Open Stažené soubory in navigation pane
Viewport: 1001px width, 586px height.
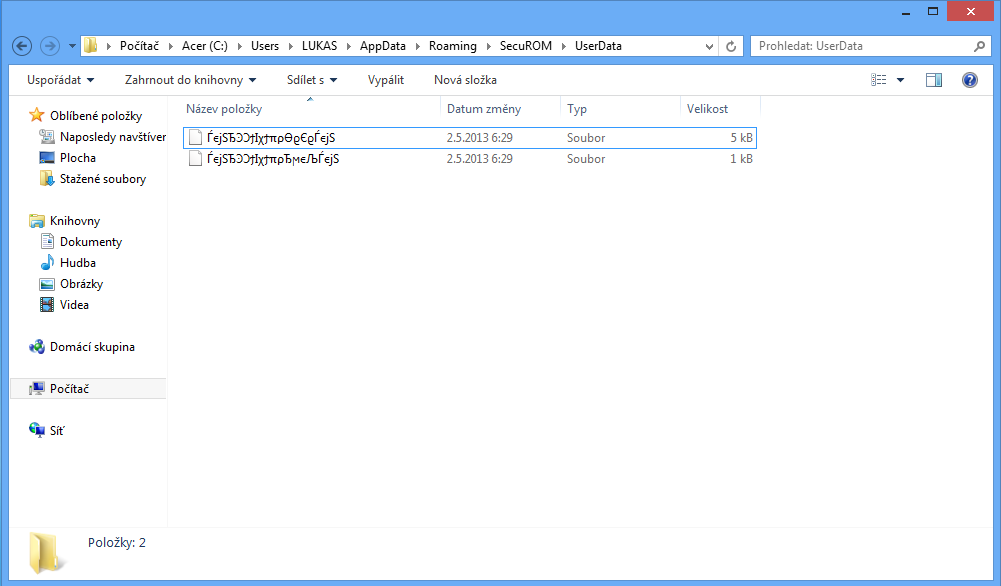[103, 179]
